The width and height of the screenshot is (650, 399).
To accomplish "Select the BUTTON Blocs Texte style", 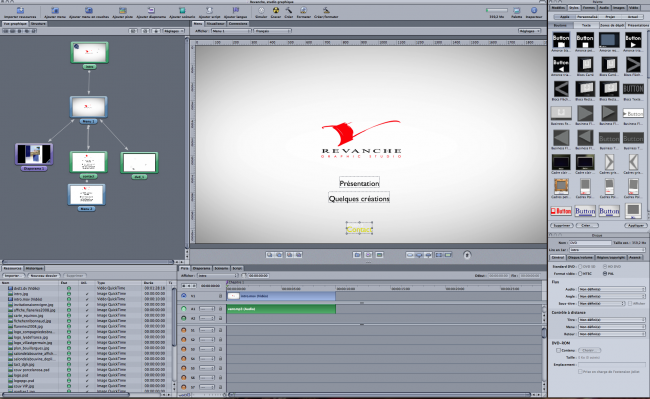I will [633, 89].
